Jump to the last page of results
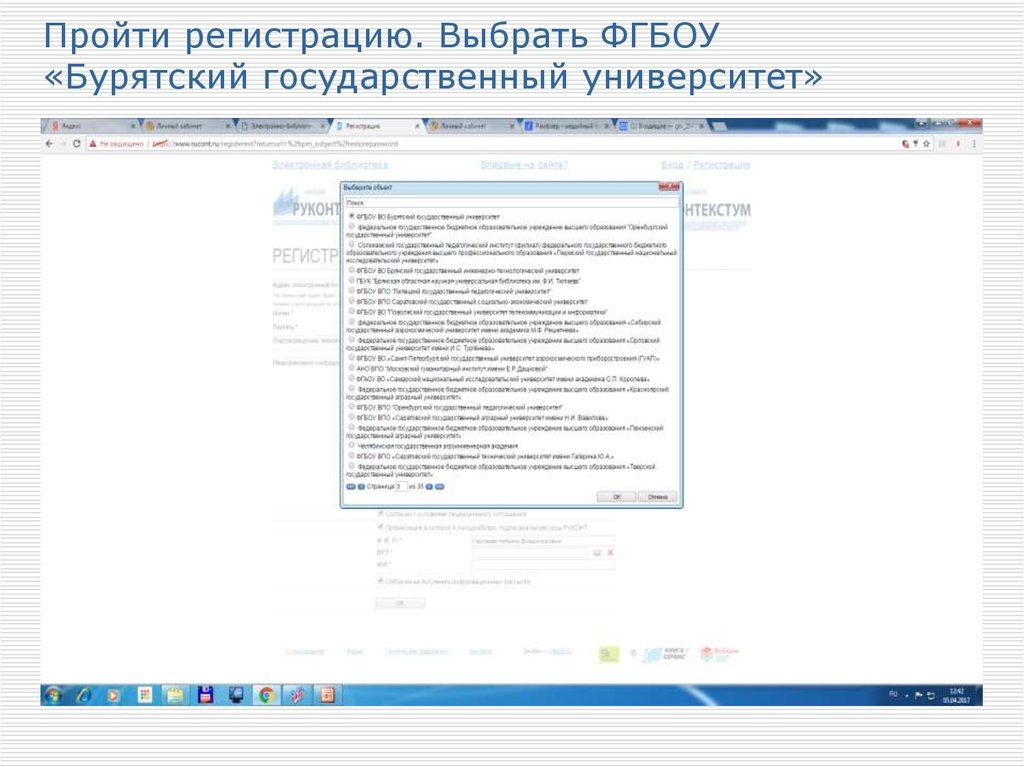 (x=441, y=485)
